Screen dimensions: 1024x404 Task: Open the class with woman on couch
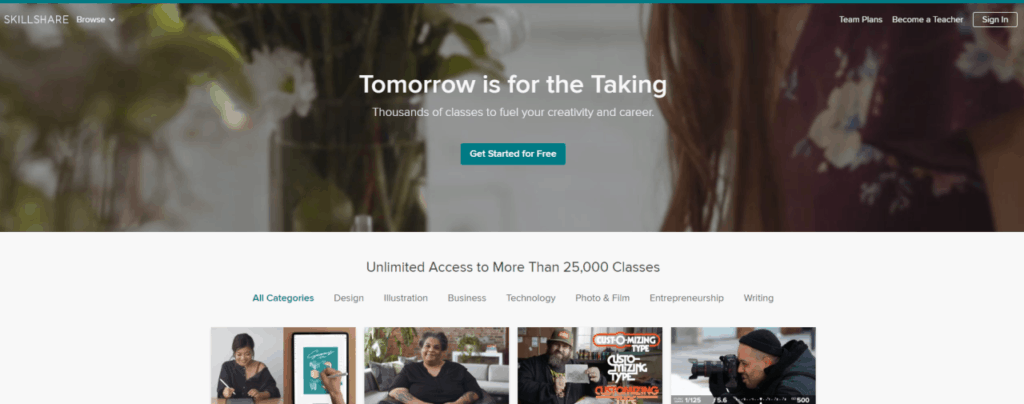[436, 365]
